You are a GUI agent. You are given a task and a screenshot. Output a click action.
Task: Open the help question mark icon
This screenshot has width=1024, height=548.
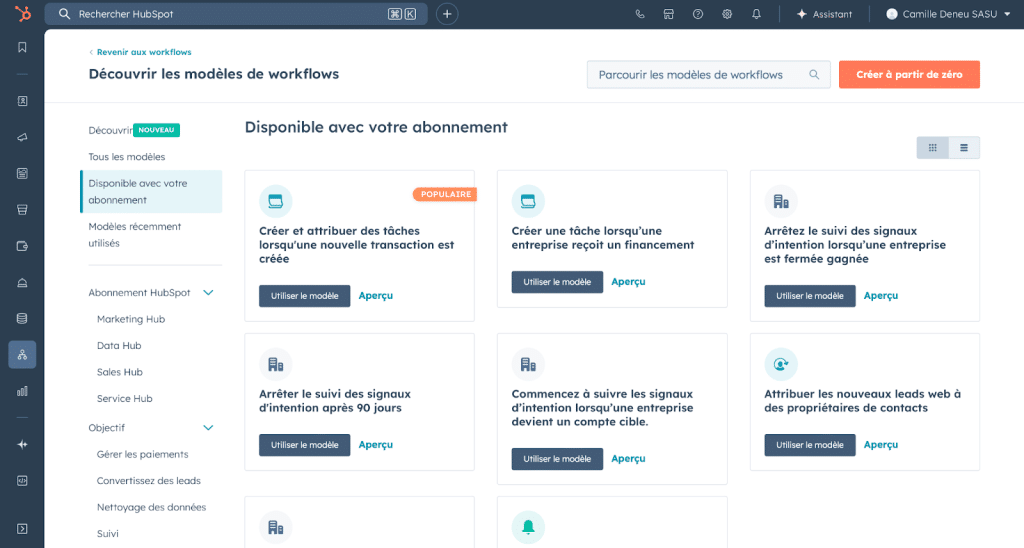tap(698, 14)
